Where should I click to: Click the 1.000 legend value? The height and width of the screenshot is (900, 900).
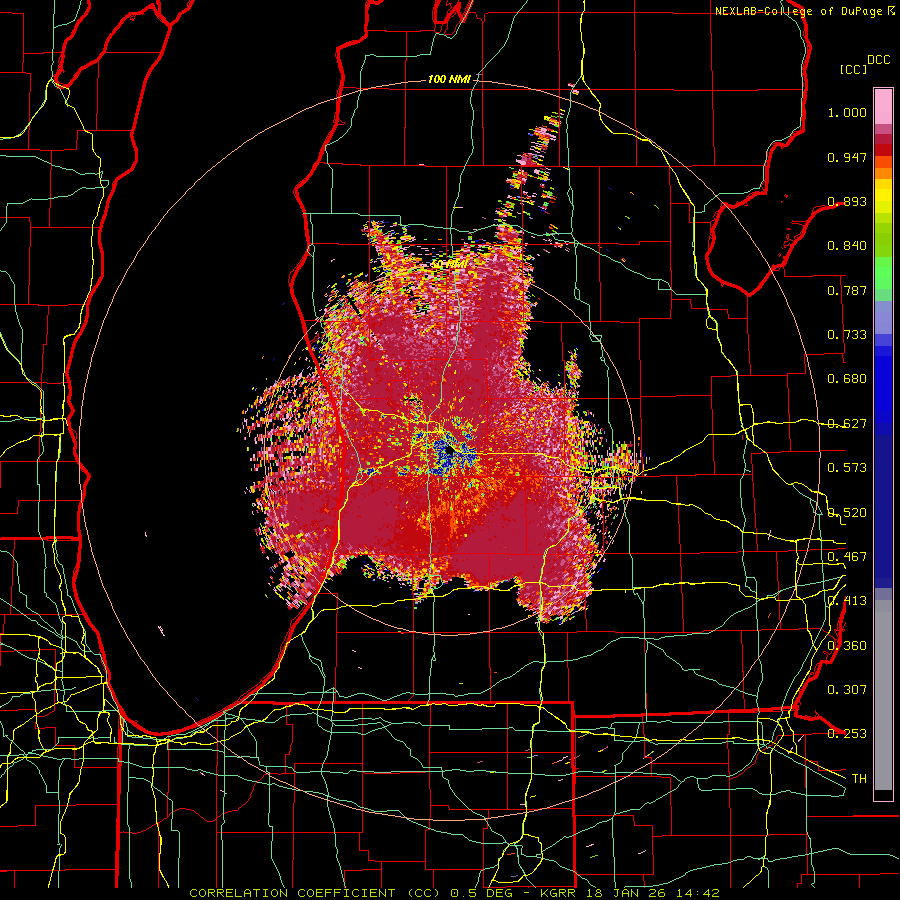[x=847, y=112]
